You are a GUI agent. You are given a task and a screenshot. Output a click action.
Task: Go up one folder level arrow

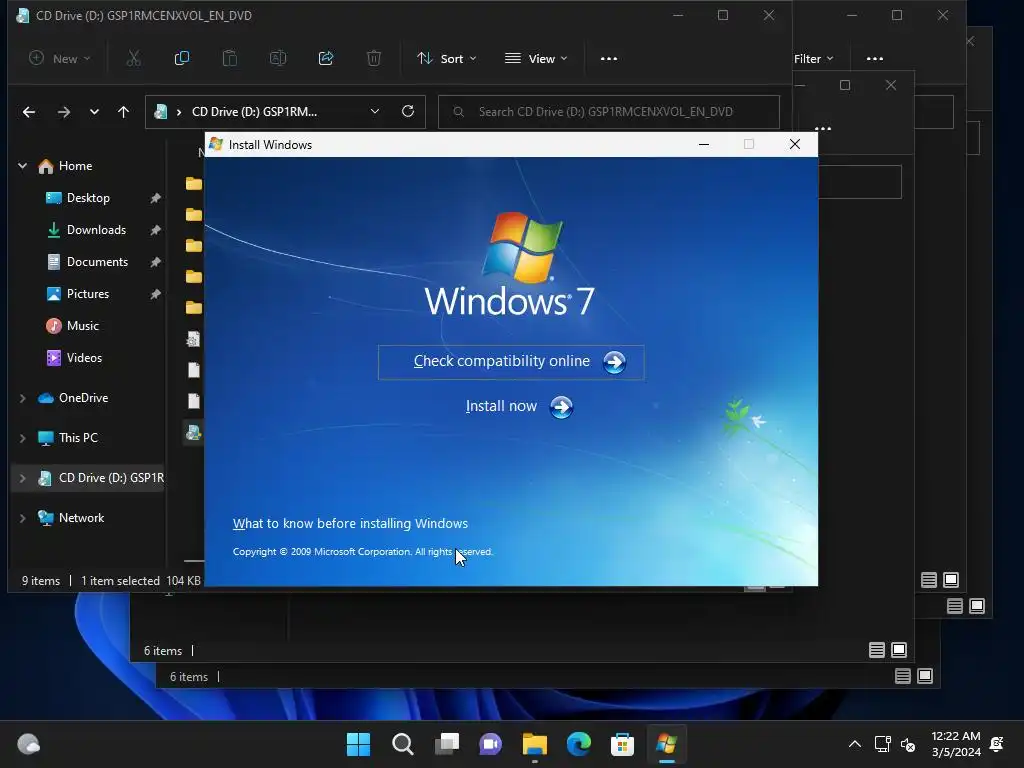(123, 112)
